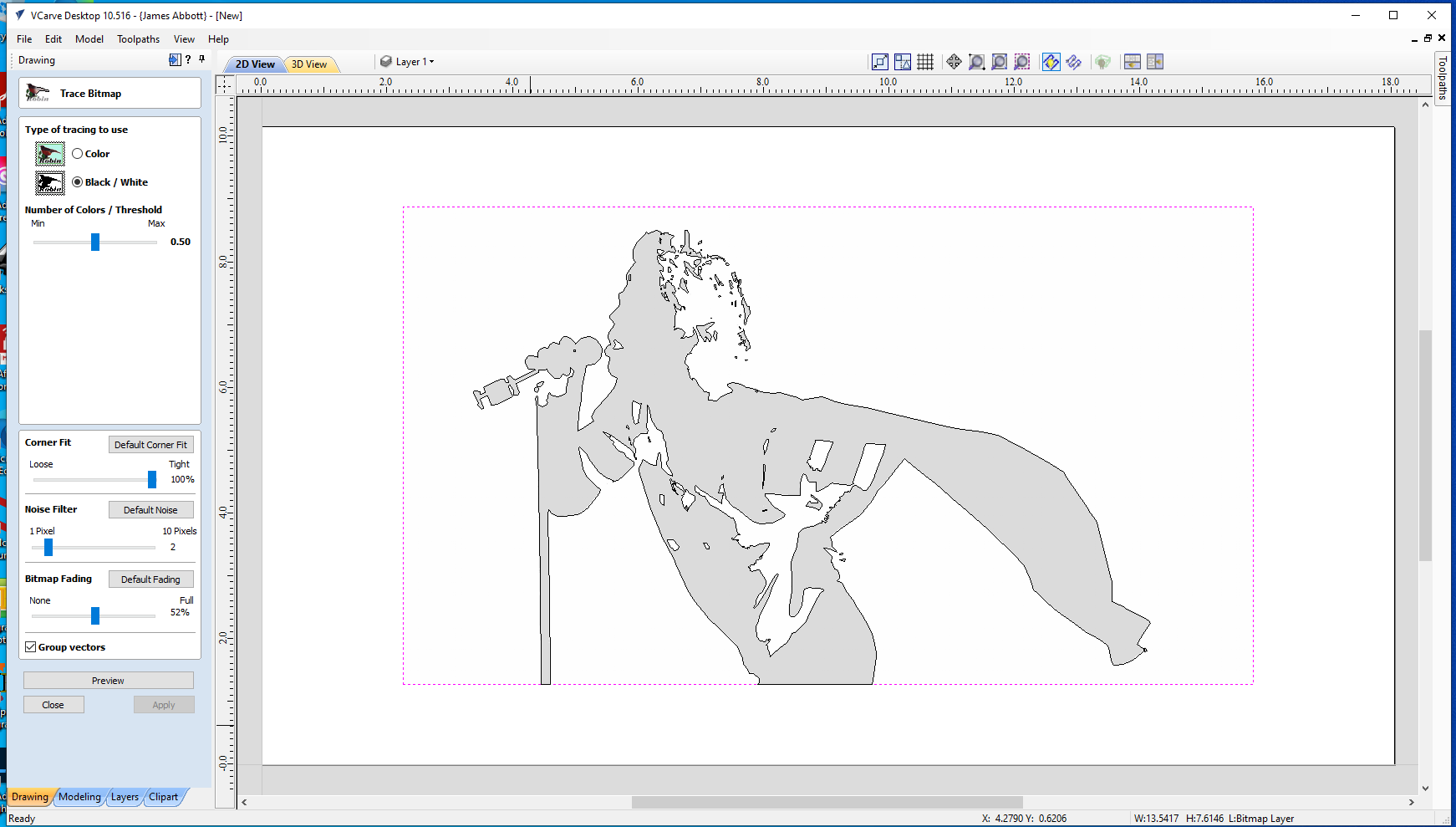The height and width of the screenshot is (827, 1456).
Task: Click the threshold value 0.50
Action: click(x=181, y=242)
